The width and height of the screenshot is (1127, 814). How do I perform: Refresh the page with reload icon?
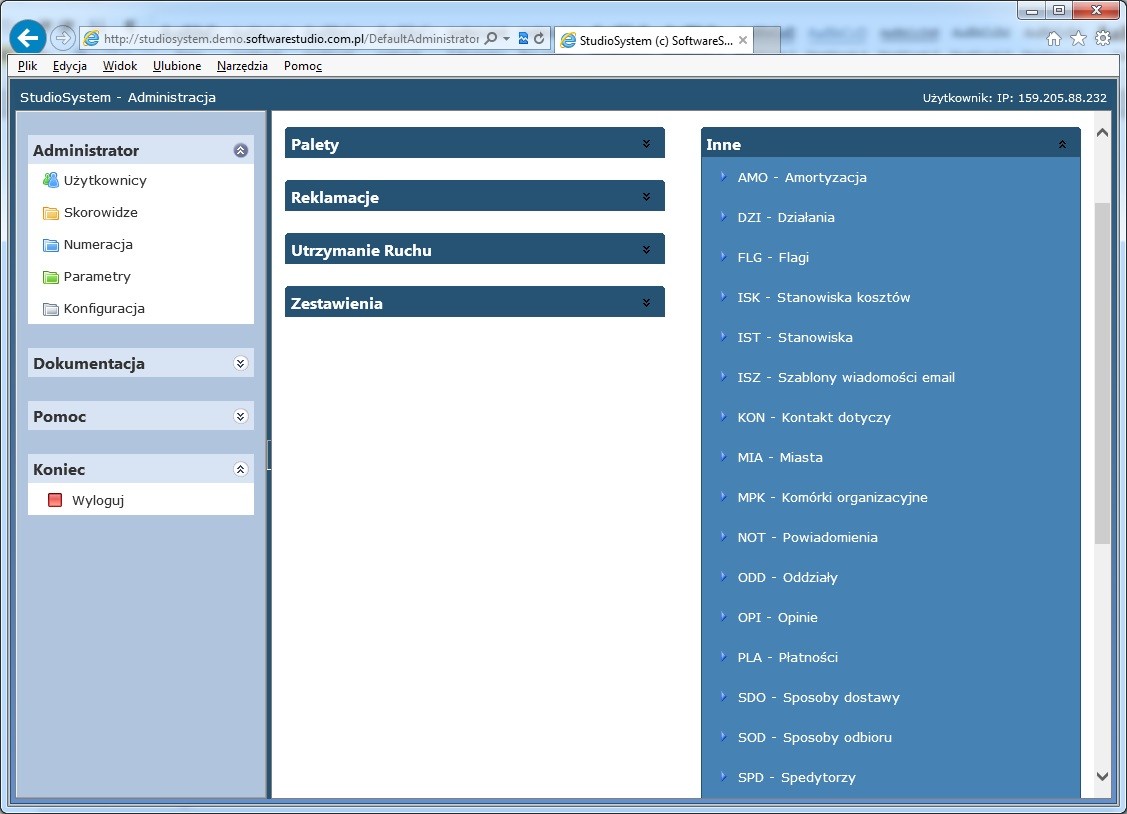pos(539,38)
